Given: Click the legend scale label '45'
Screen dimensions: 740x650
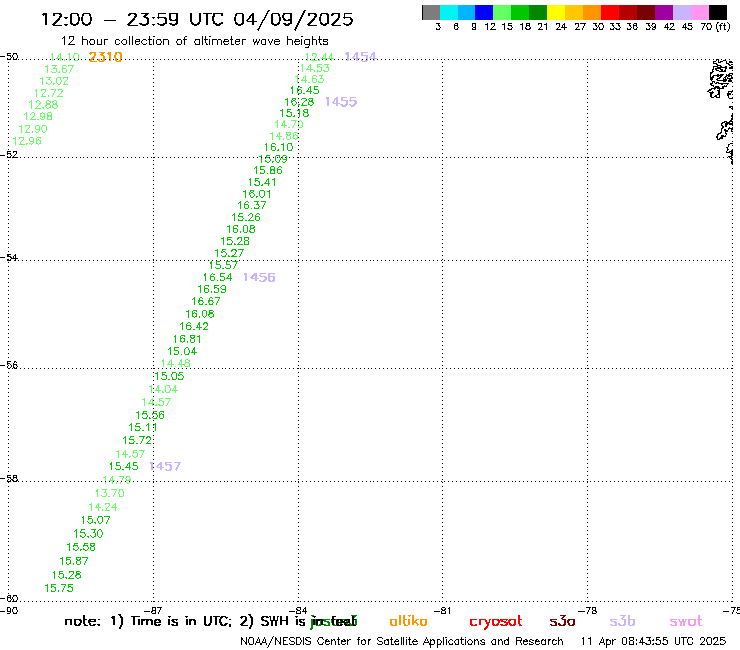Looking at the screenshot, I should 687,27.
